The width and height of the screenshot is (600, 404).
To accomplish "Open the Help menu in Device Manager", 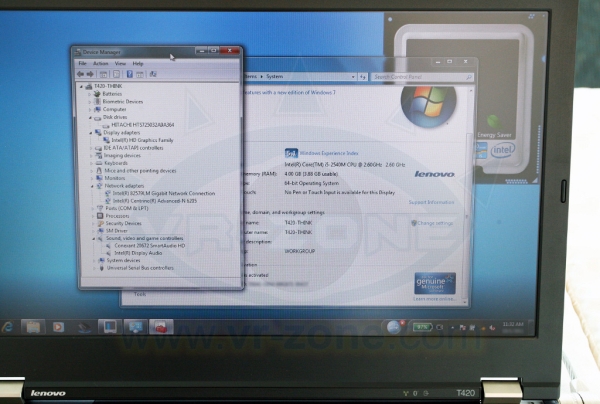I will click(138, 64).
